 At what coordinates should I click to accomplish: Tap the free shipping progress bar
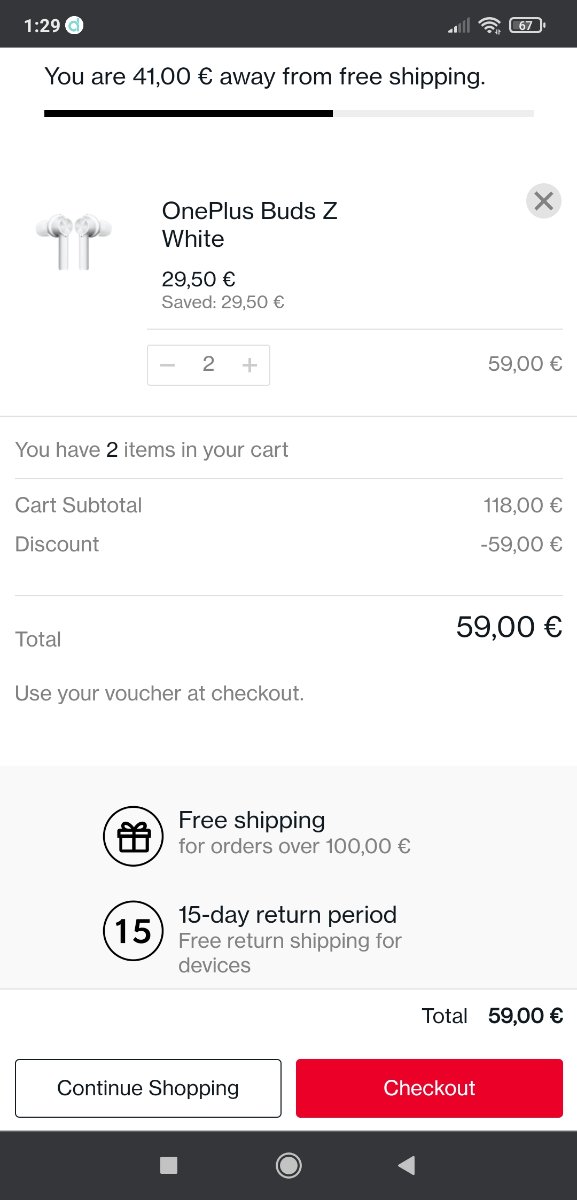(288, 113)
